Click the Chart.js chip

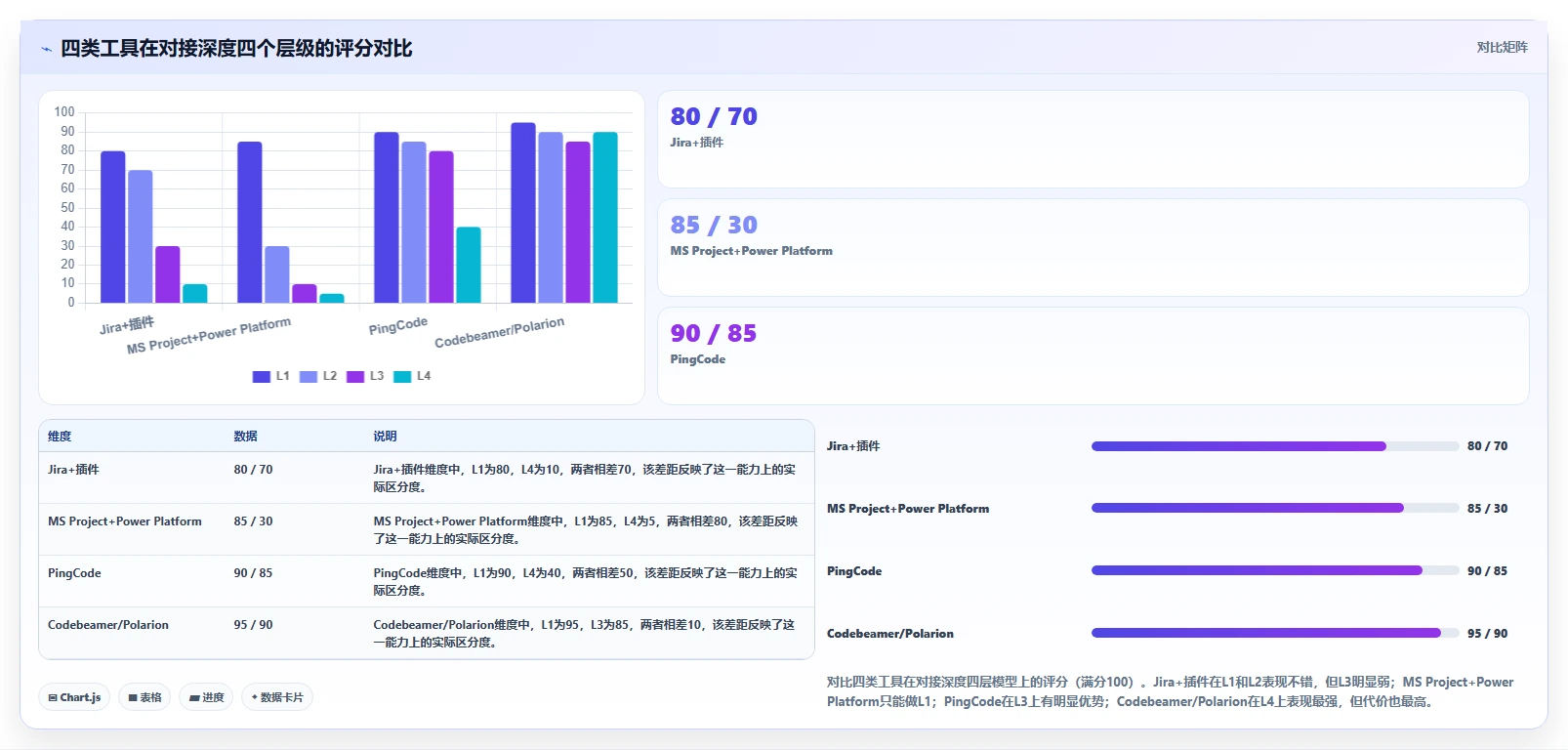pos(74,697)
